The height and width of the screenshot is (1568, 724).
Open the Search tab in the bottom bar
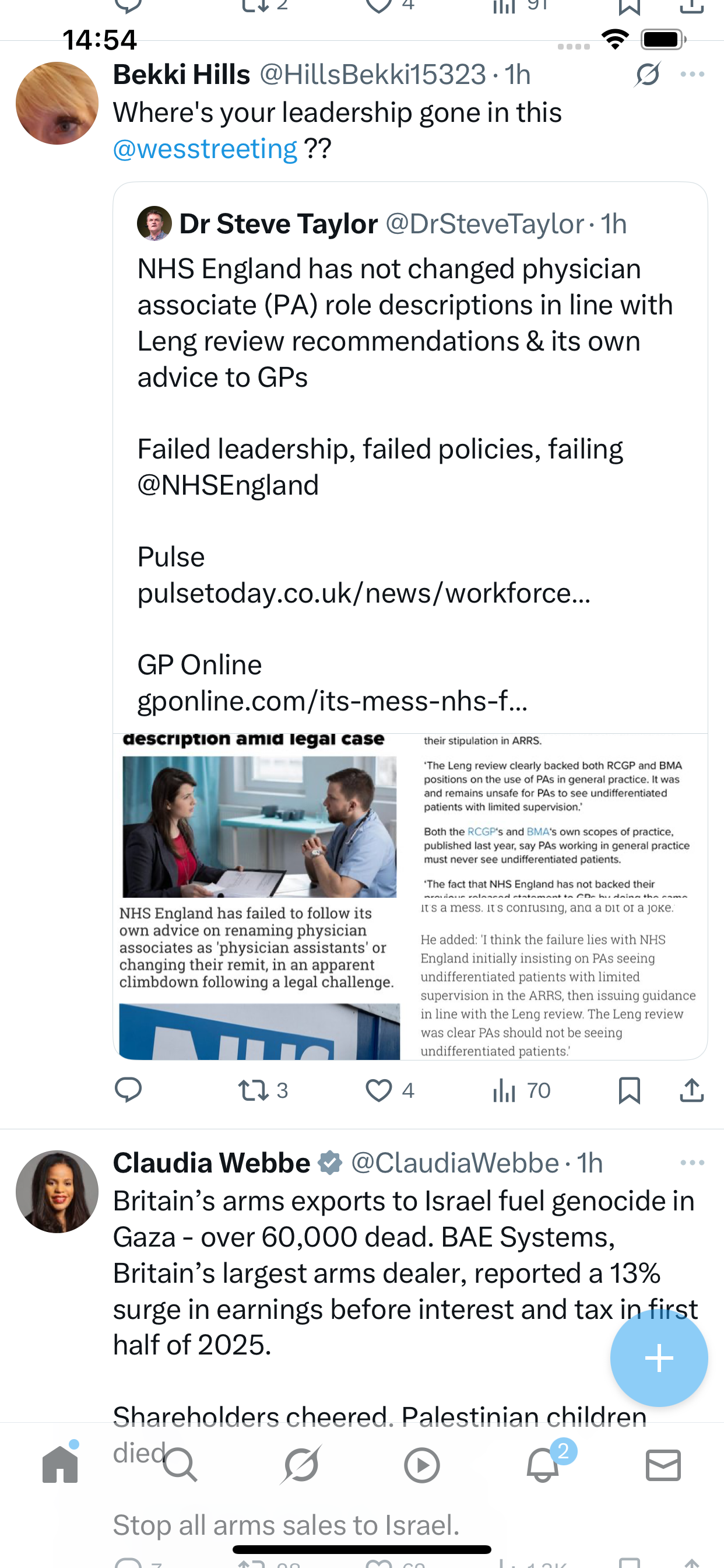[x=180, y=1465]
